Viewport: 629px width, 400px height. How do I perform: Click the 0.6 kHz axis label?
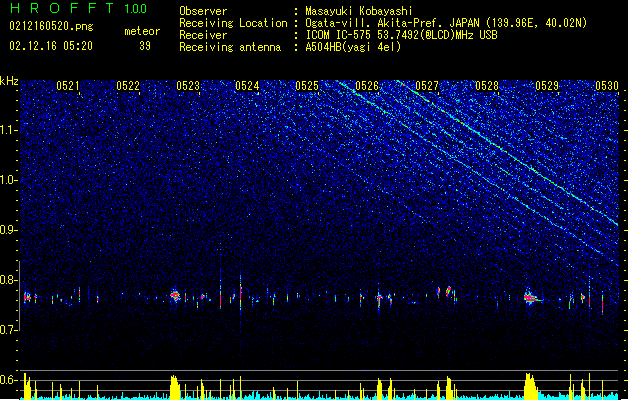(x=9, y=380)
